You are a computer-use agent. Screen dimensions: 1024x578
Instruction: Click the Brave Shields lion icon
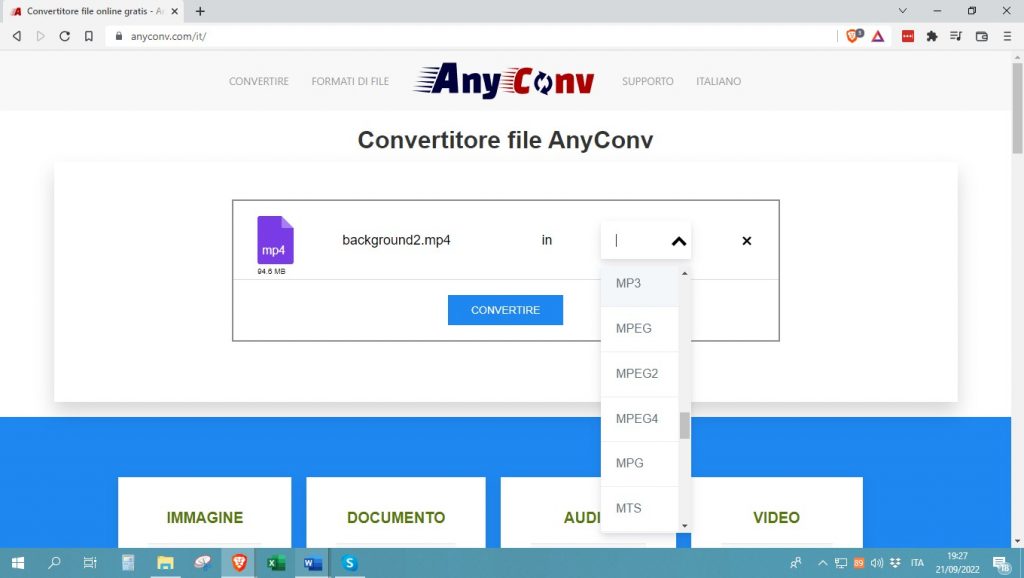point(853,36)
